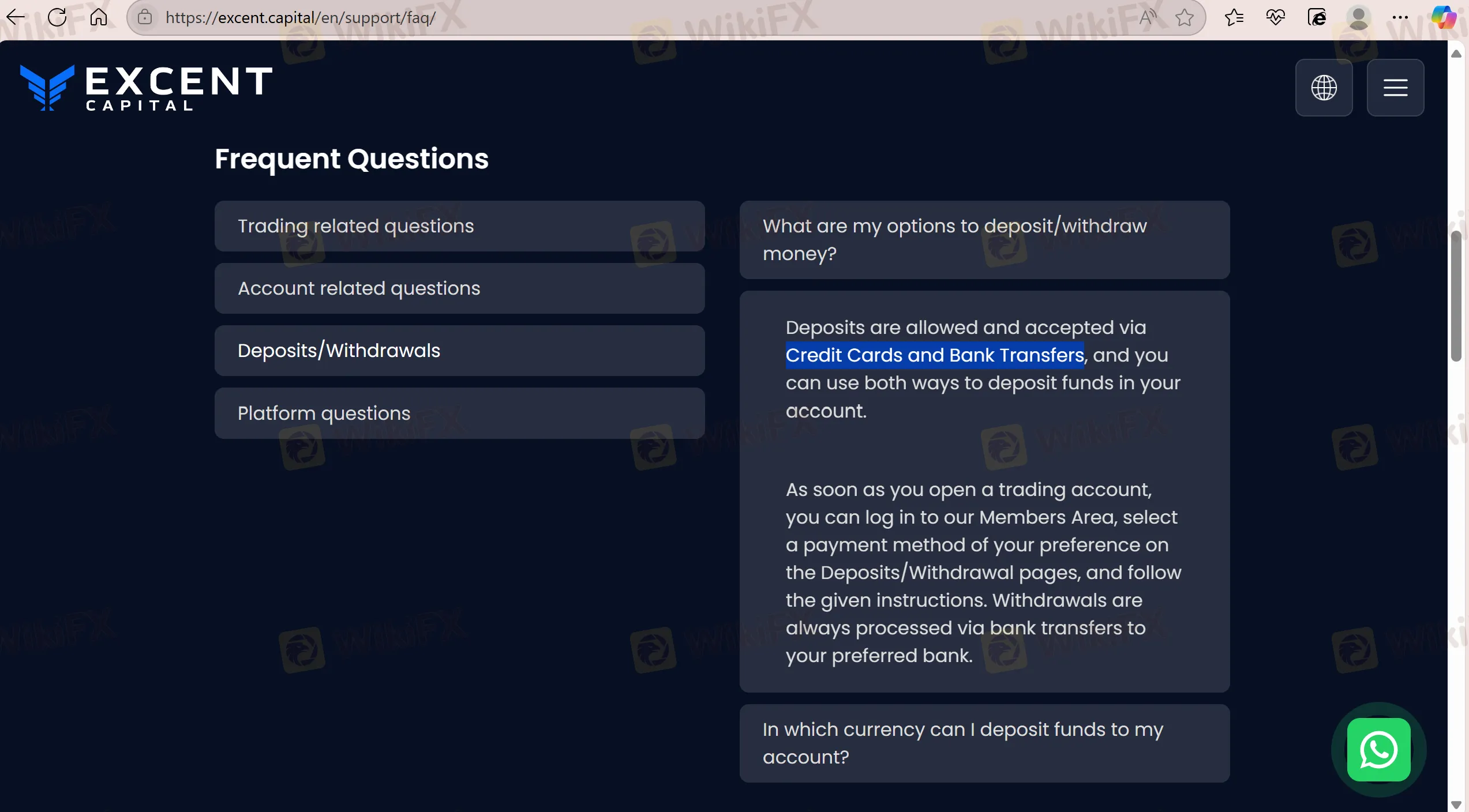Open the language globe selector
The image size is (1469, 812).
(1324, 88)
